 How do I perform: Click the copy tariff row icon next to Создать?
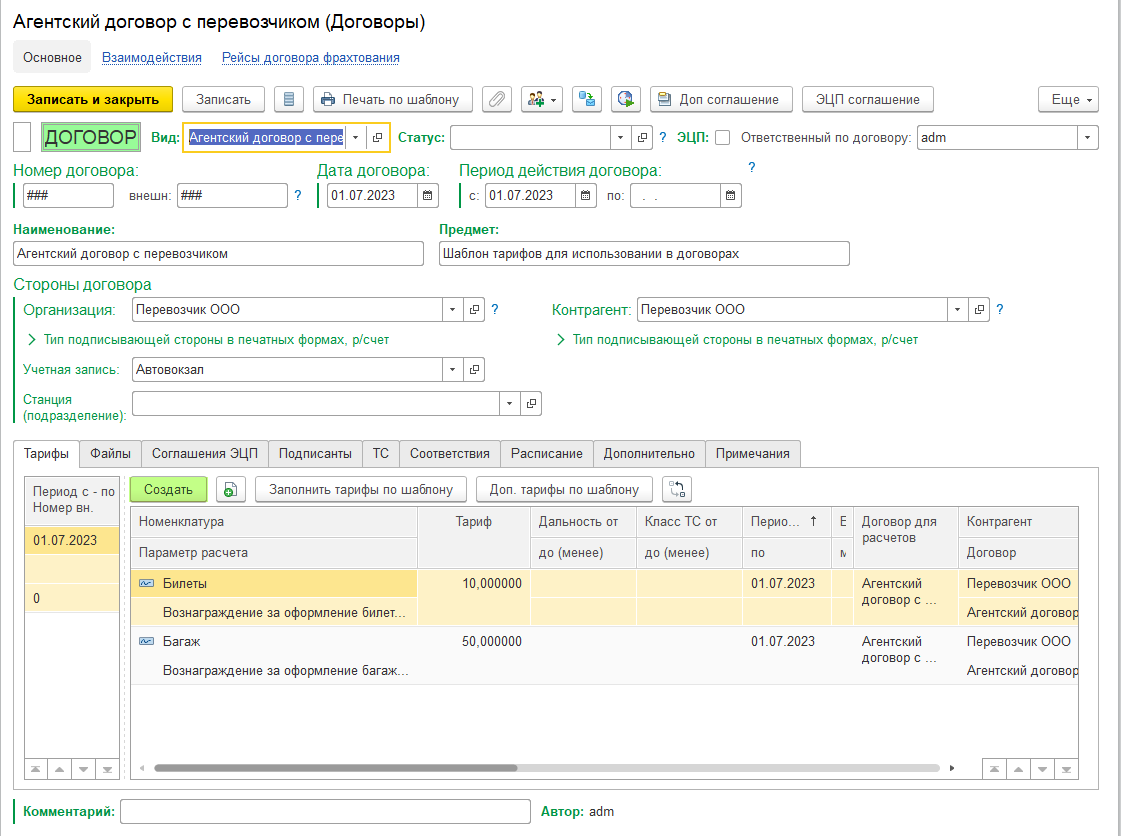[231, 489]
